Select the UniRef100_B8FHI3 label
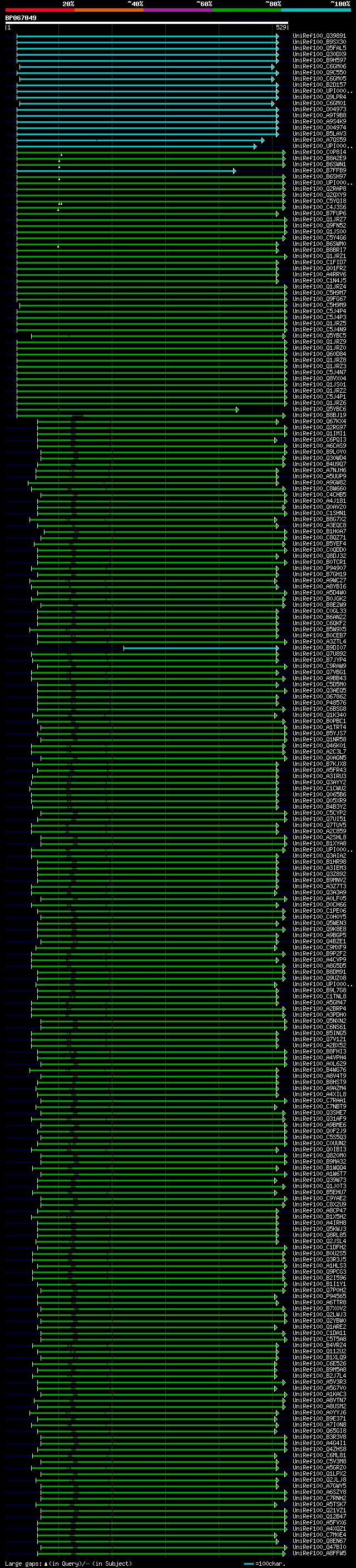356x1568 pixels. (319, 1052)
